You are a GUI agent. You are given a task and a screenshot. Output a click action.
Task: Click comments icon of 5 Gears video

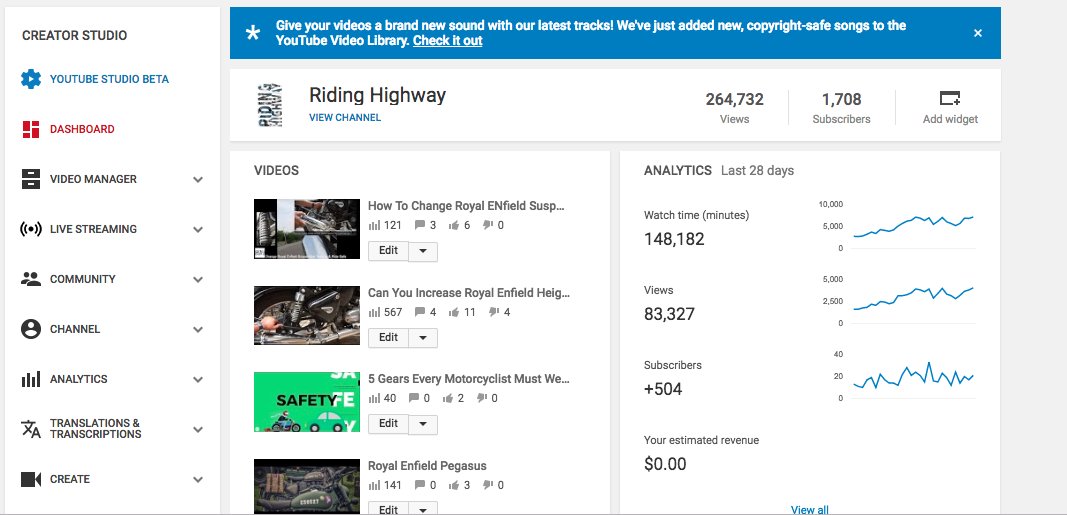point(414,398)
